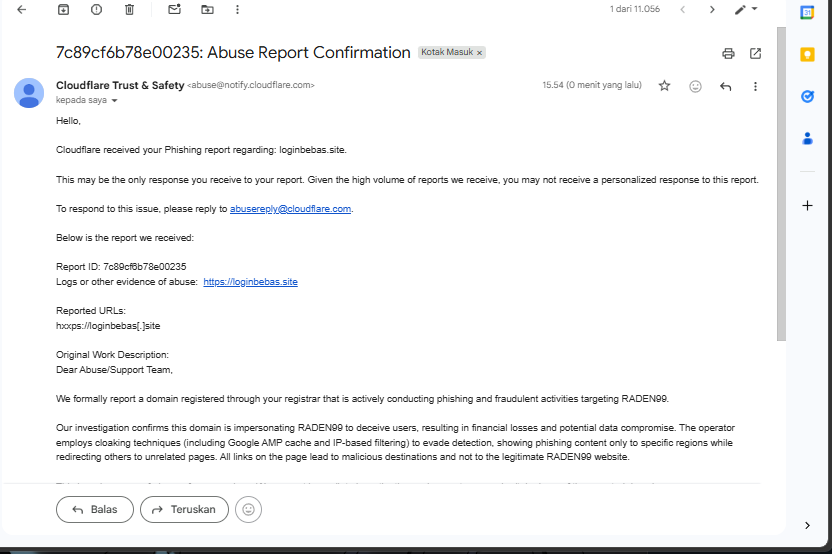Image resolution: width=832 pixels, height=554 pixels.
Task: Open Google Tasks side panel
Action: (807, 96)
